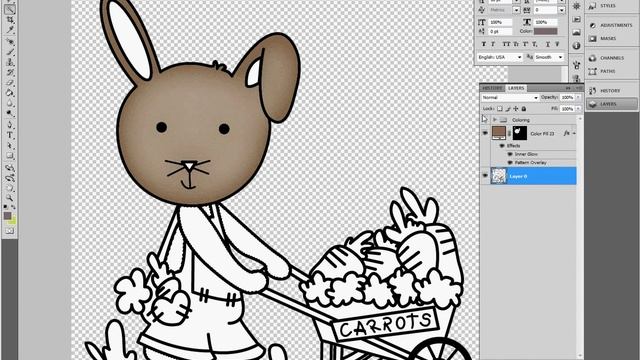Toggle Strikethrough in Character panel

pos(557,44)
